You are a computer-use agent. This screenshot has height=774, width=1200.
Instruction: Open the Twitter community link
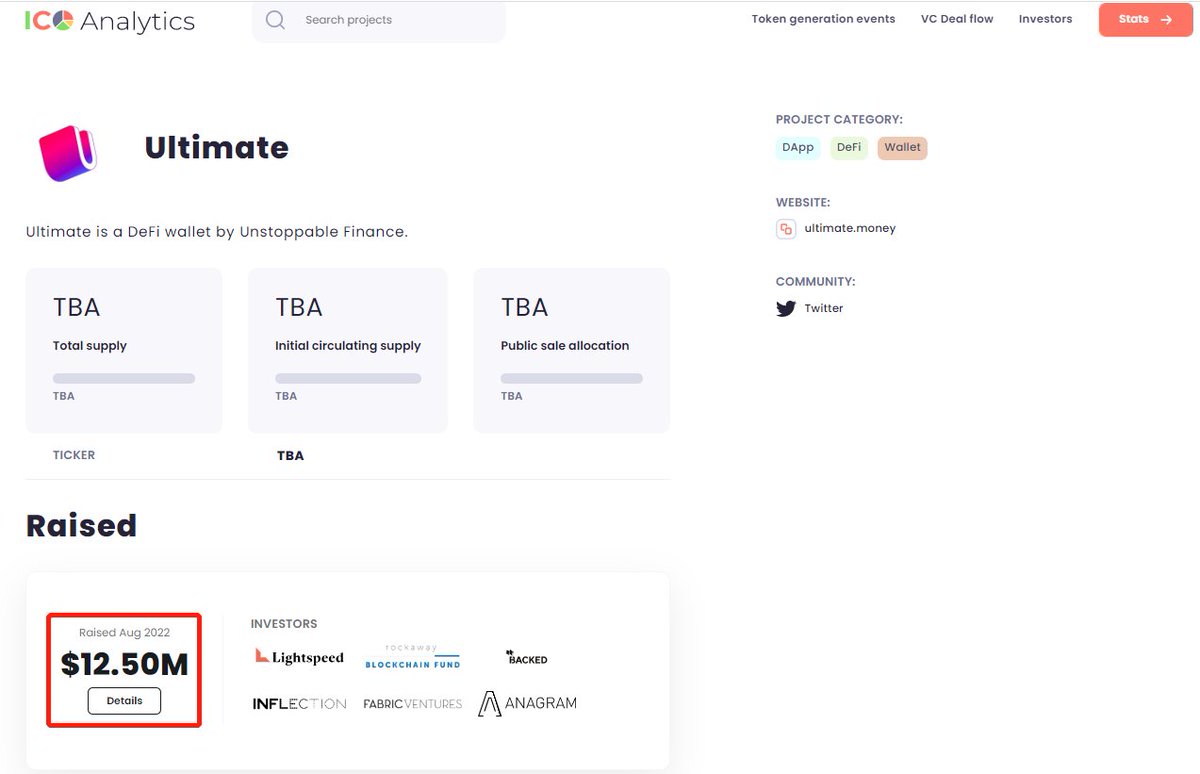(x=824, y=308)
